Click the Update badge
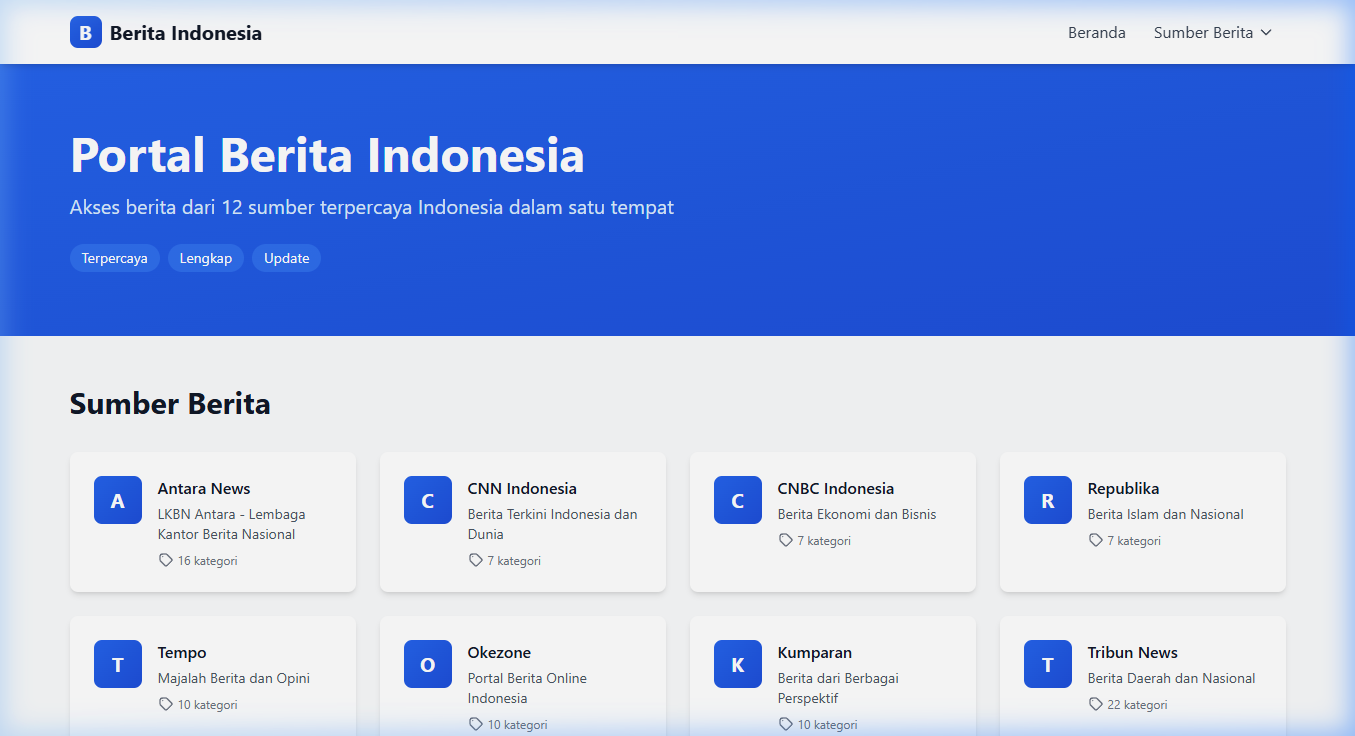Screen dimensions: 1355x736 pos(286,258)
